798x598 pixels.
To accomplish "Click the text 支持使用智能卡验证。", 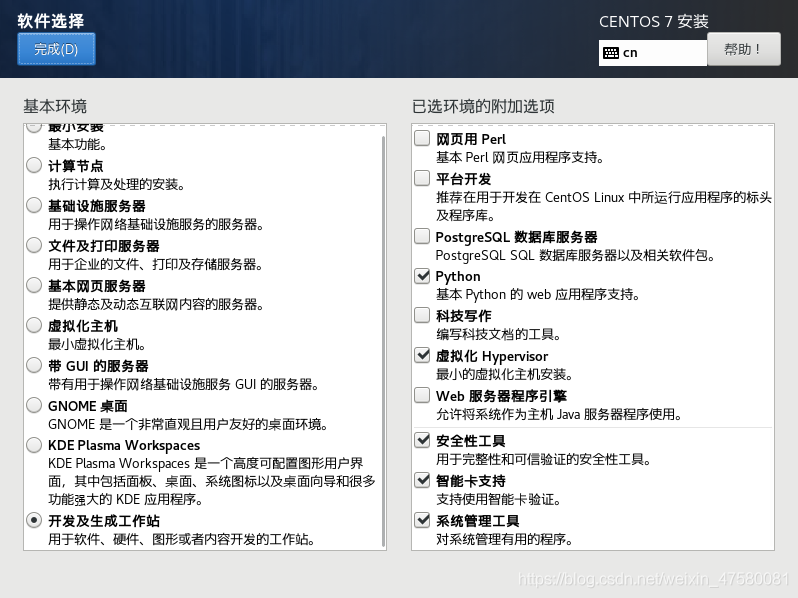I will [499, 499].
